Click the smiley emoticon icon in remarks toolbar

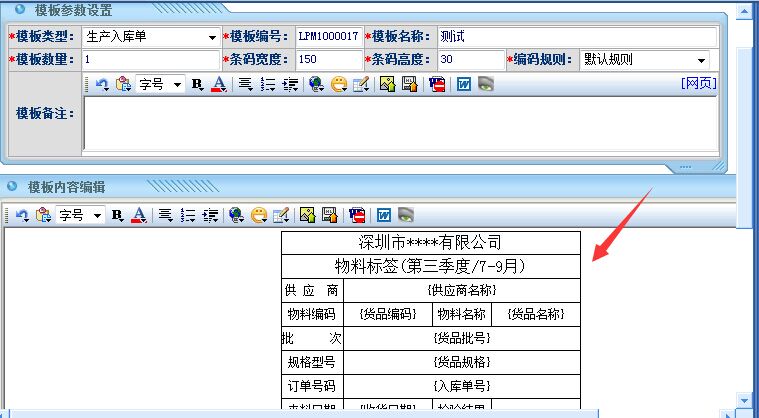coord(339,85)
